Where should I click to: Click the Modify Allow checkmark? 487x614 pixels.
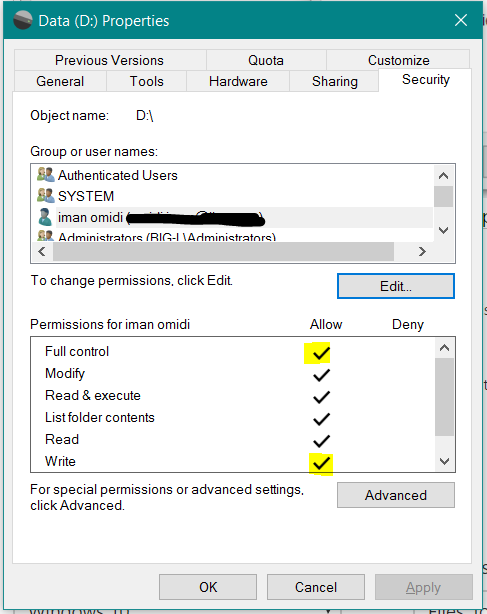click(x=321, y=375)
